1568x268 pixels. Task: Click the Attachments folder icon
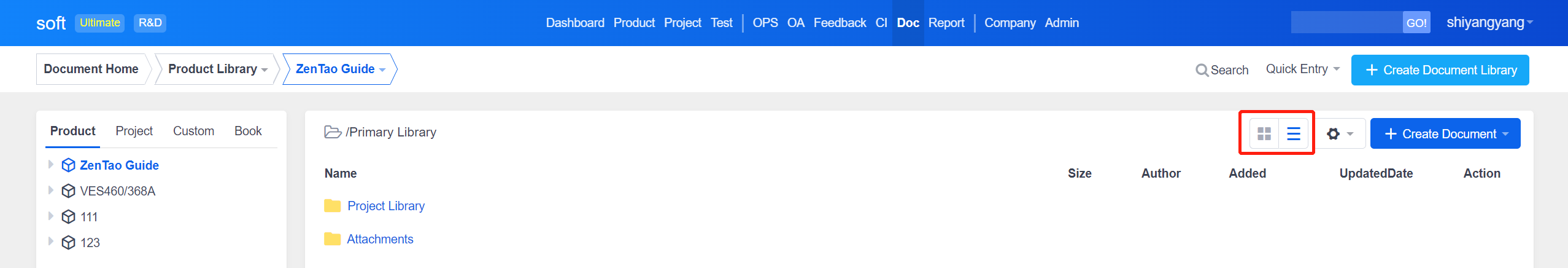click(x=332, y=239)
